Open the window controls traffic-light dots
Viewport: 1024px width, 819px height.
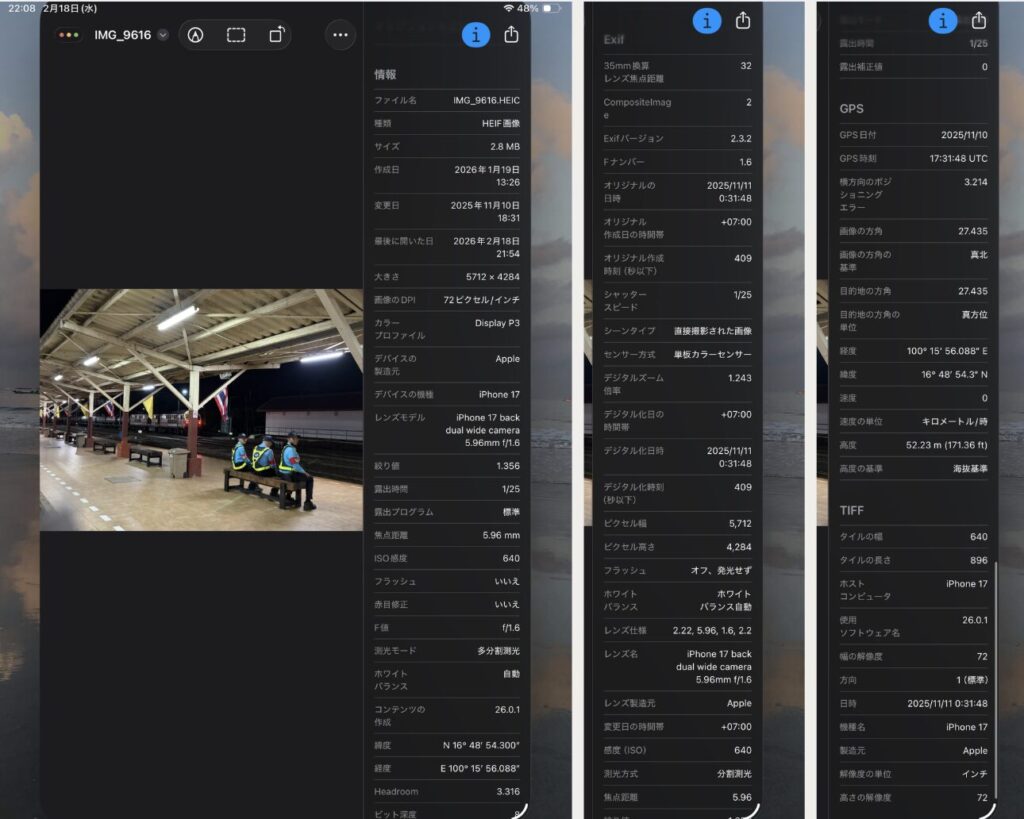69,35
